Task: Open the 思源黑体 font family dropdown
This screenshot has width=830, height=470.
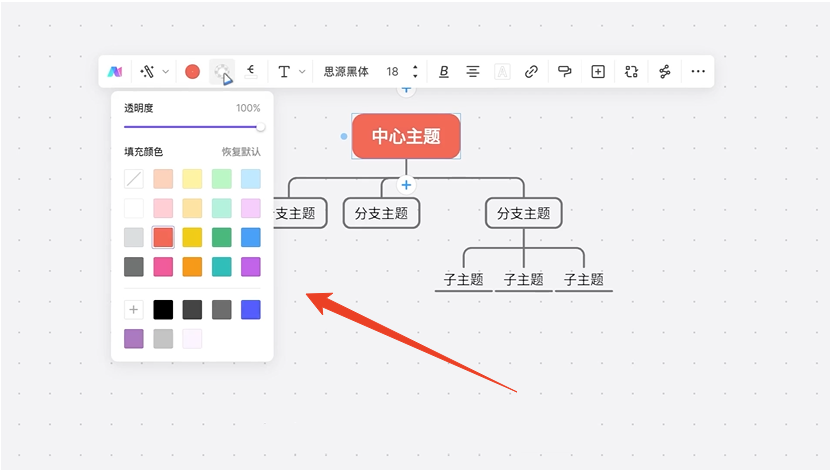Action: point(346,72)
